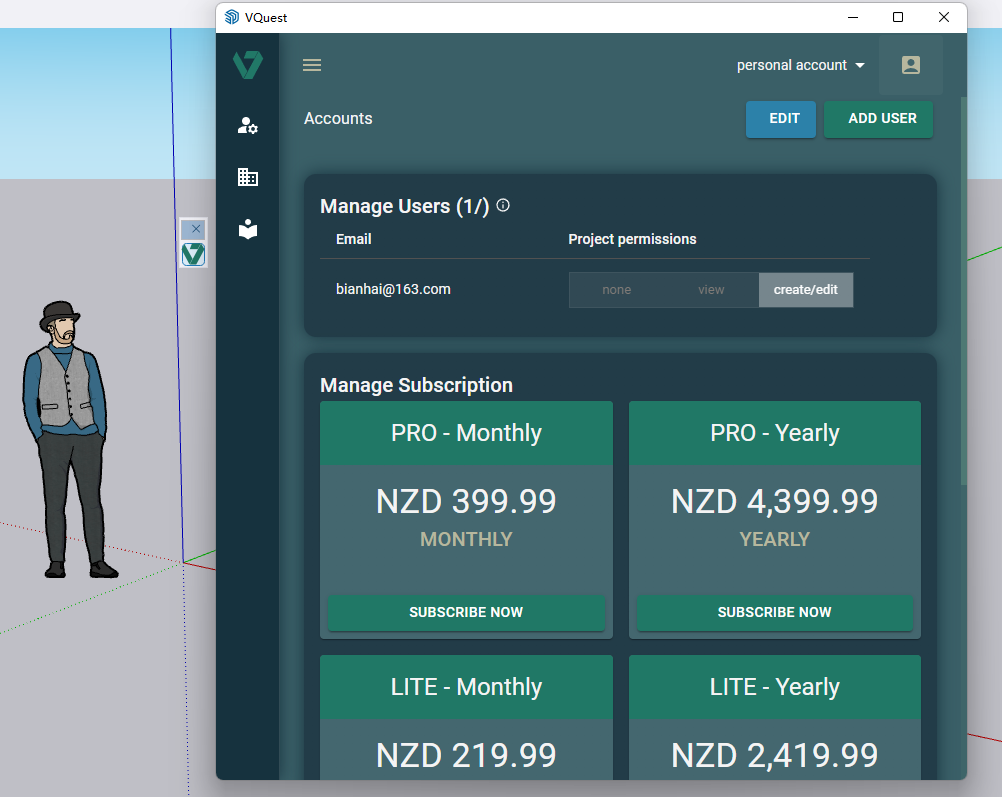Viewport: 1002px width, 797px height.
Task: Subscribe to the PRO - Monthly plan
Action: 466,612
